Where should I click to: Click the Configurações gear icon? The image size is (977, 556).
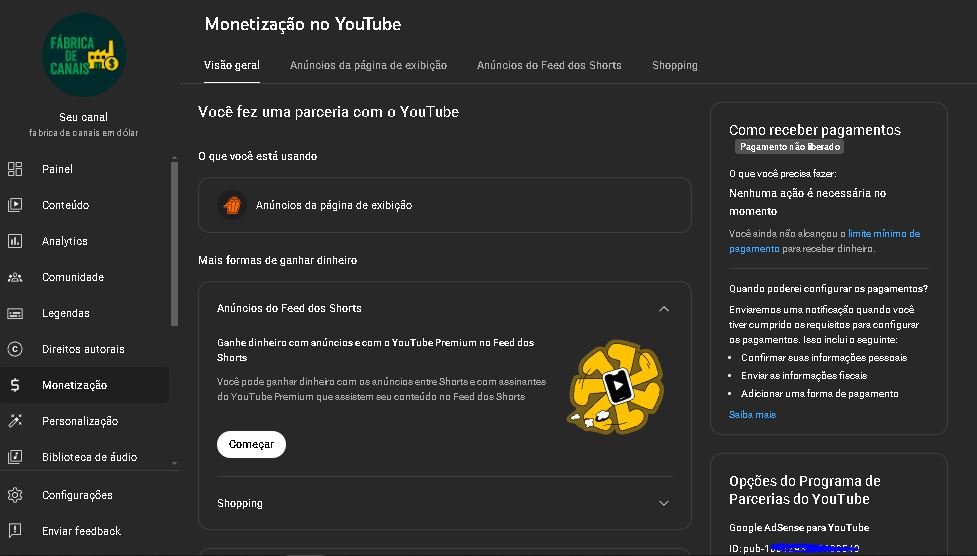(15, 495)
